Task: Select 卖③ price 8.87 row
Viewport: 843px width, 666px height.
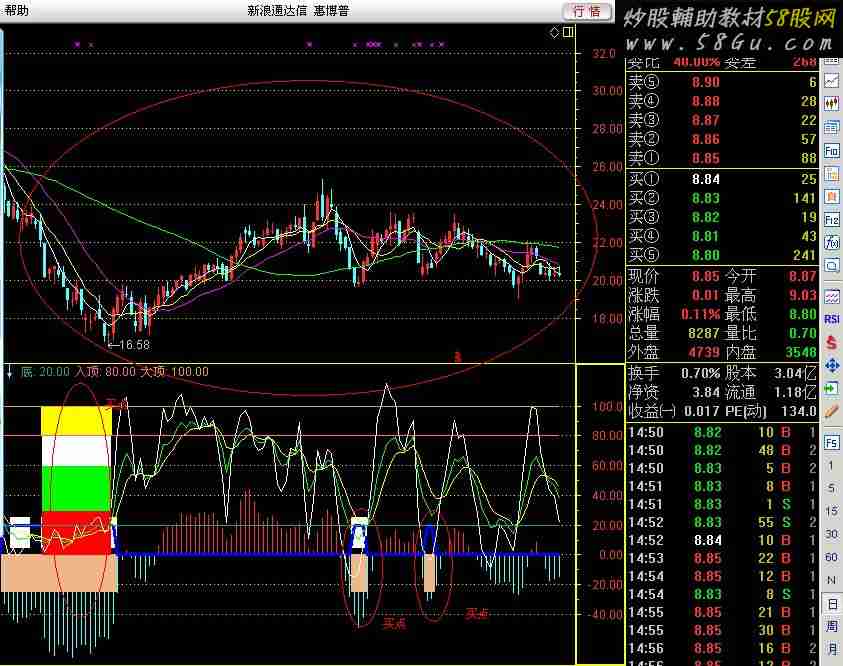Action: click(x=722, y=120)
